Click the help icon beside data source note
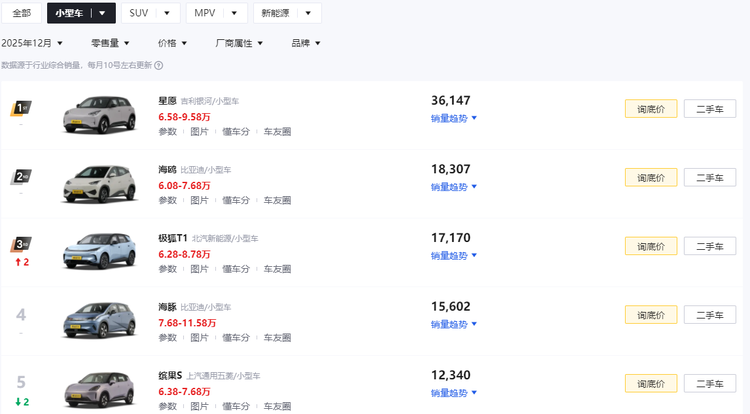 (159, 65)
